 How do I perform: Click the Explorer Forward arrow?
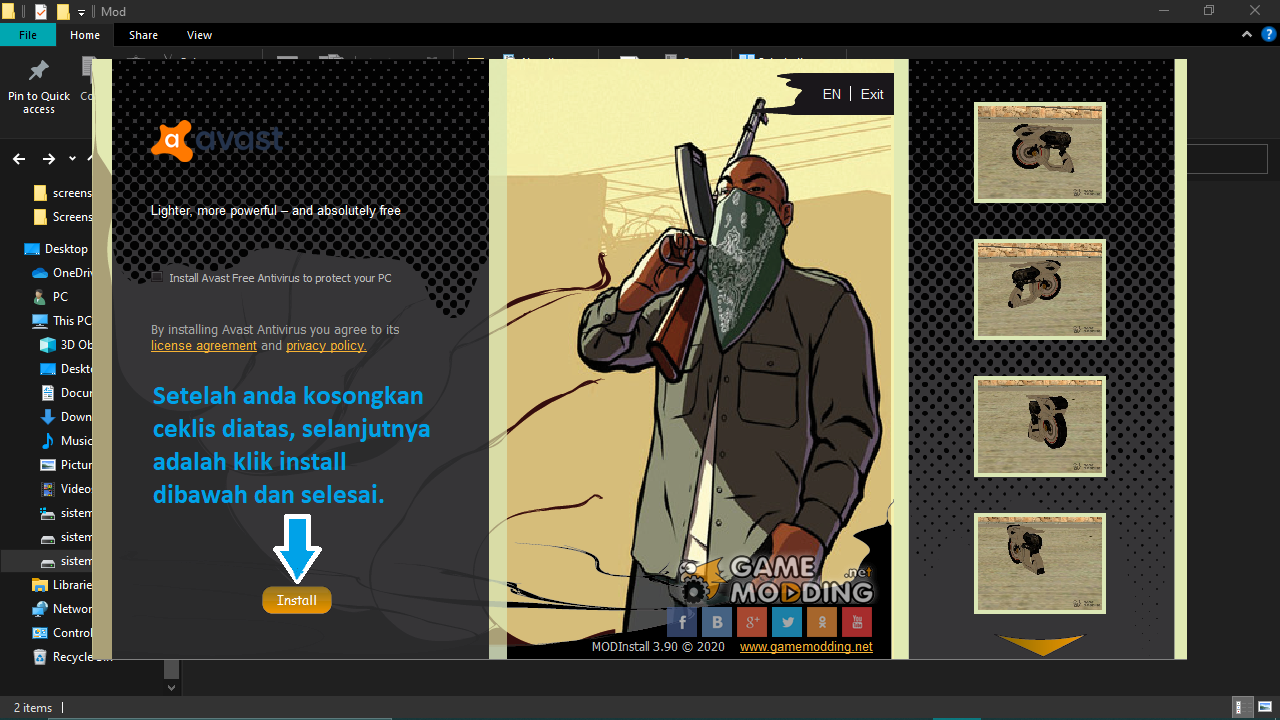pyautogui.click(x=48, y=159)
